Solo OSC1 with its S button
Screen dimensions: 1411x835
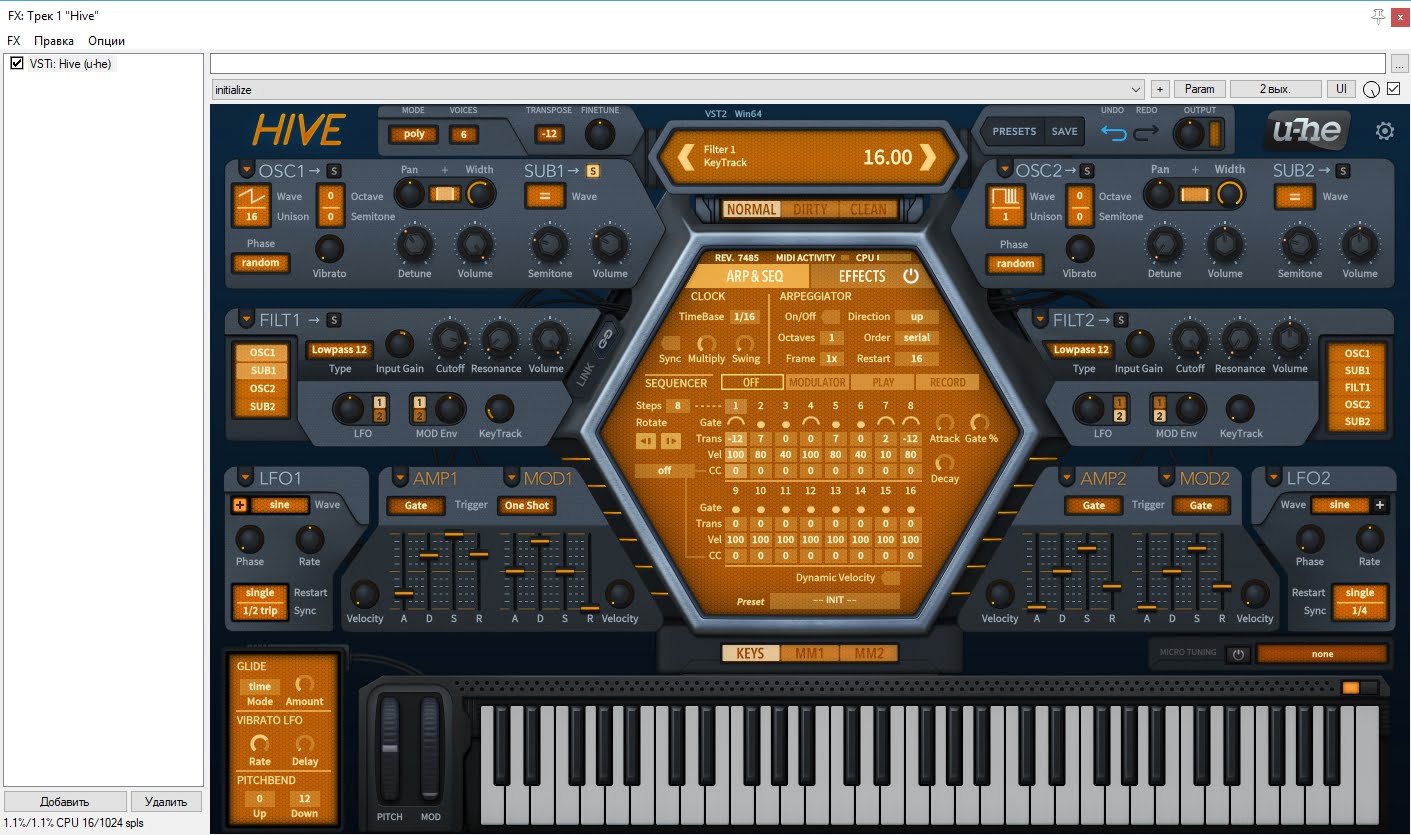click(x=333, y=171)
